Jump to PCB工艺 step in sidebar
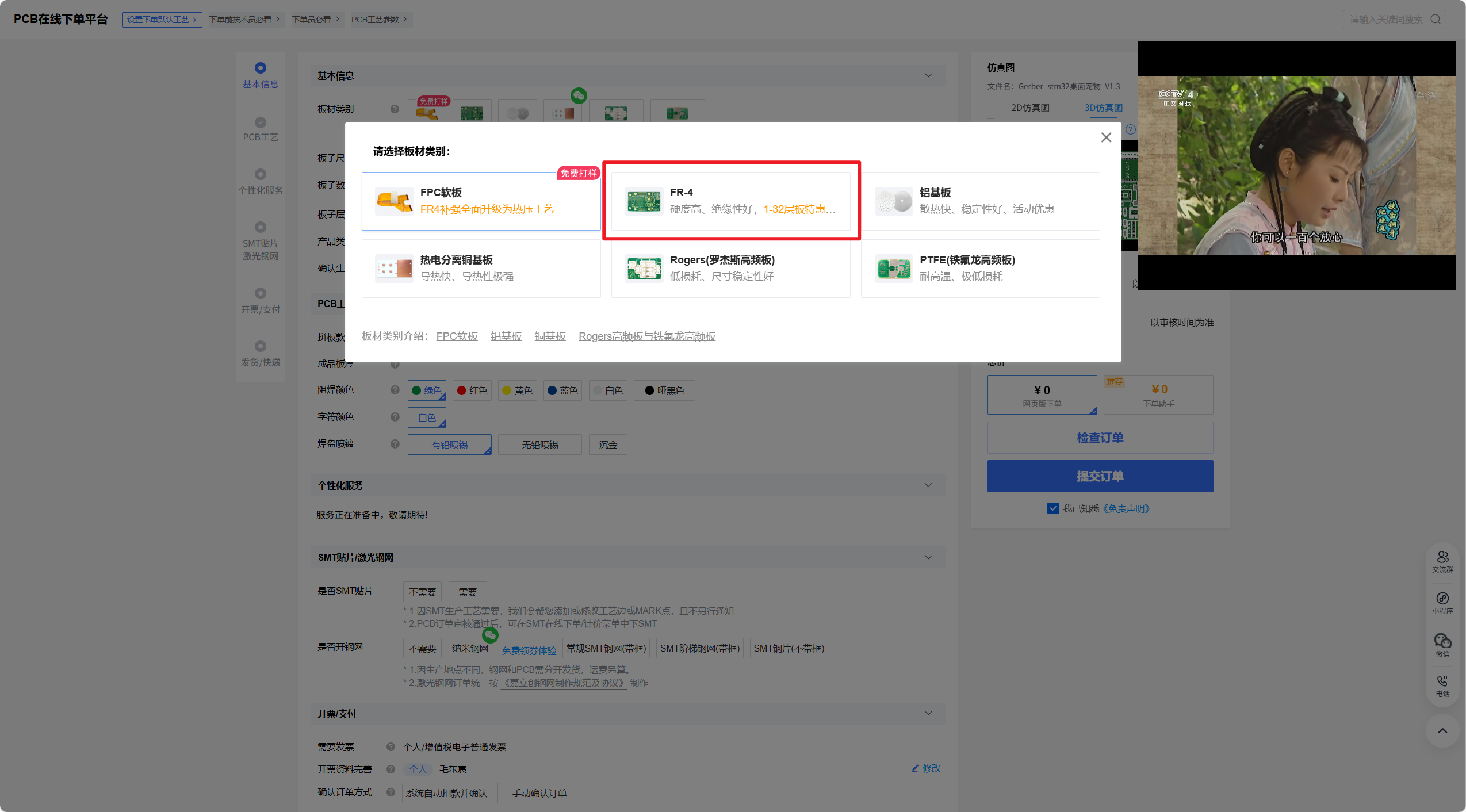The width and height of the screenshot is (1466, 812). coord(261,129)
